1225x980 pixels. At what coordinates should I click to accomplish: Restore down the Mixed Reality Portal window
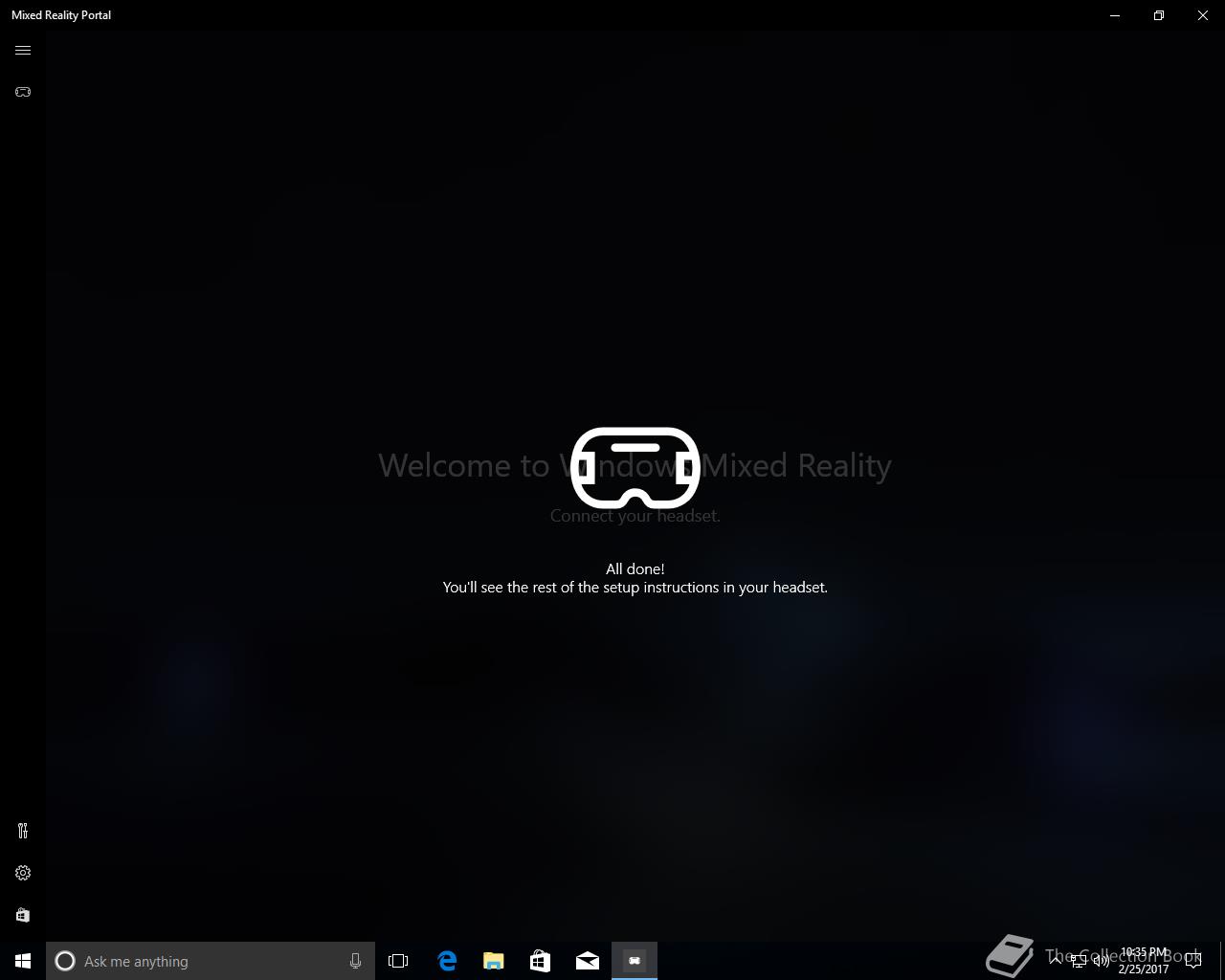(x=1159, y=15)
